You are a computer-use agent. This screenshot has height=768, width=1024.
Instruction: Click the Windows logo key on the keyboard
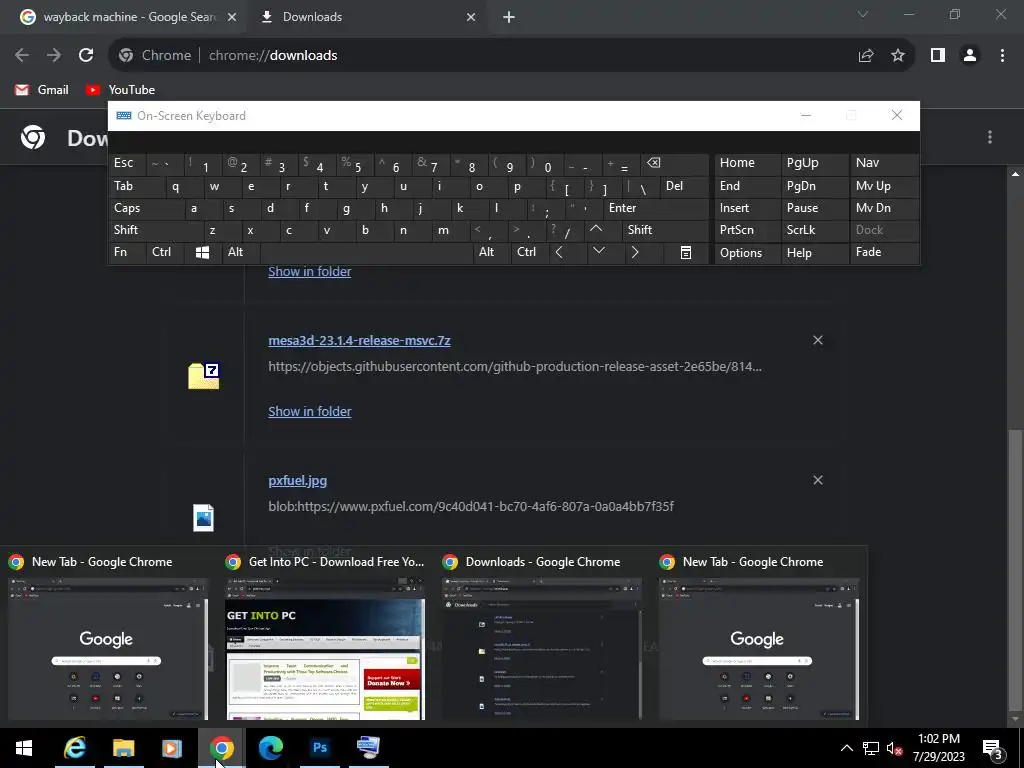coord(202,252)
